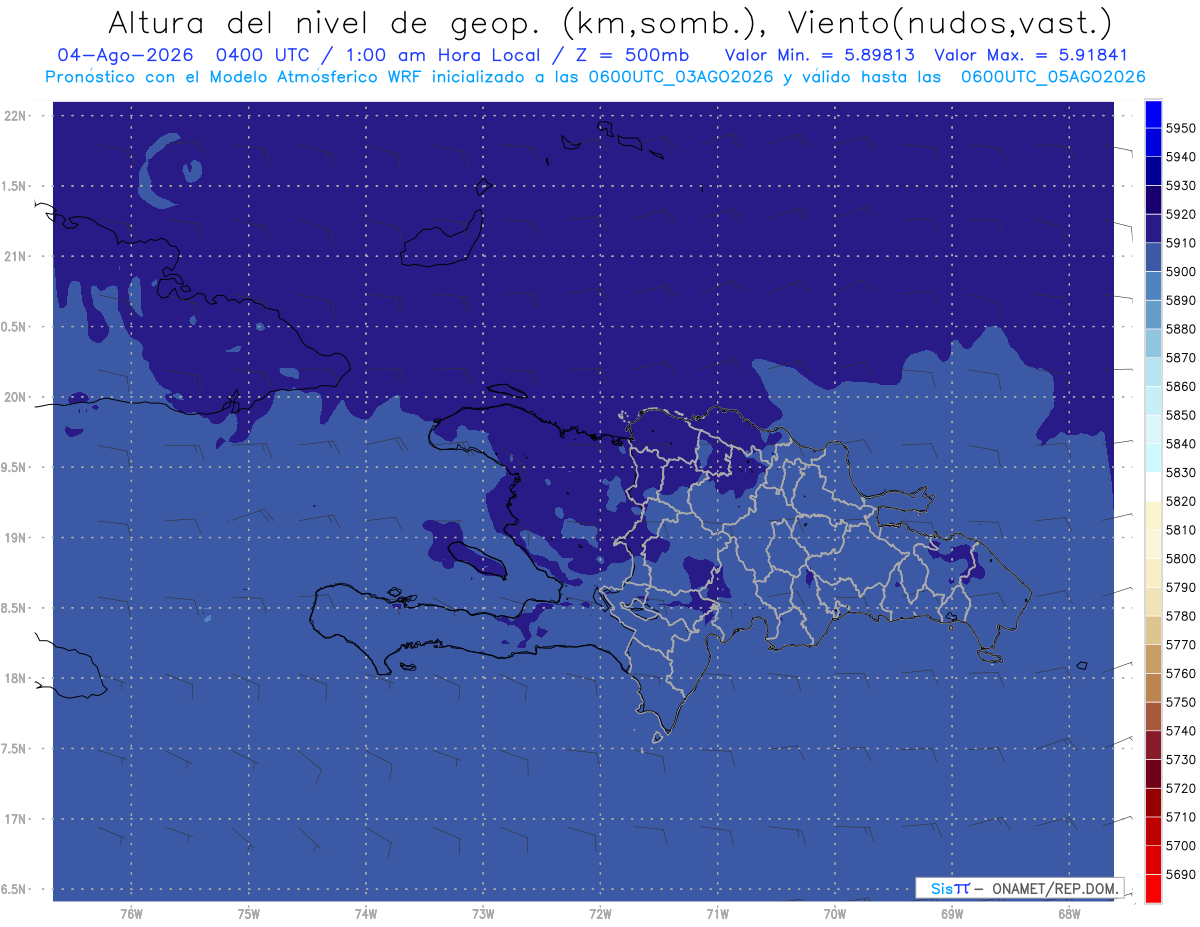Click the '5820' color scale value
This screenshot has height=927, width=1200.
tap(1180, 501)
